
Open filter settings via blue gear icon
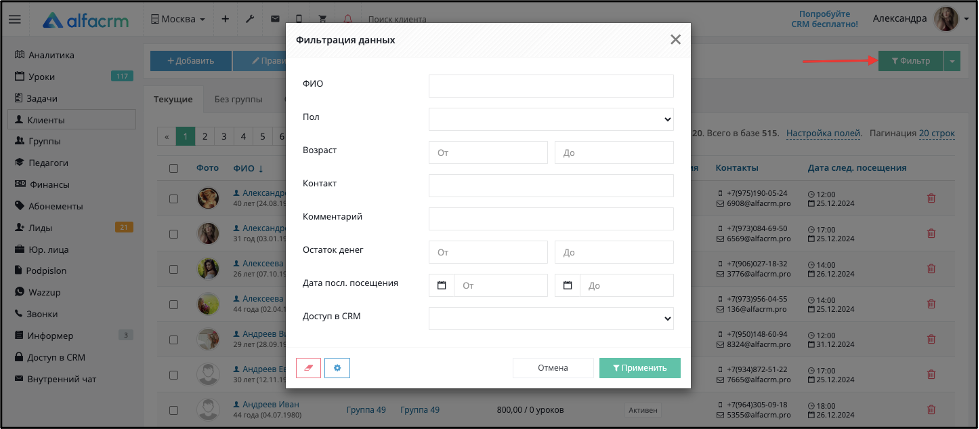tap(337, 368)
